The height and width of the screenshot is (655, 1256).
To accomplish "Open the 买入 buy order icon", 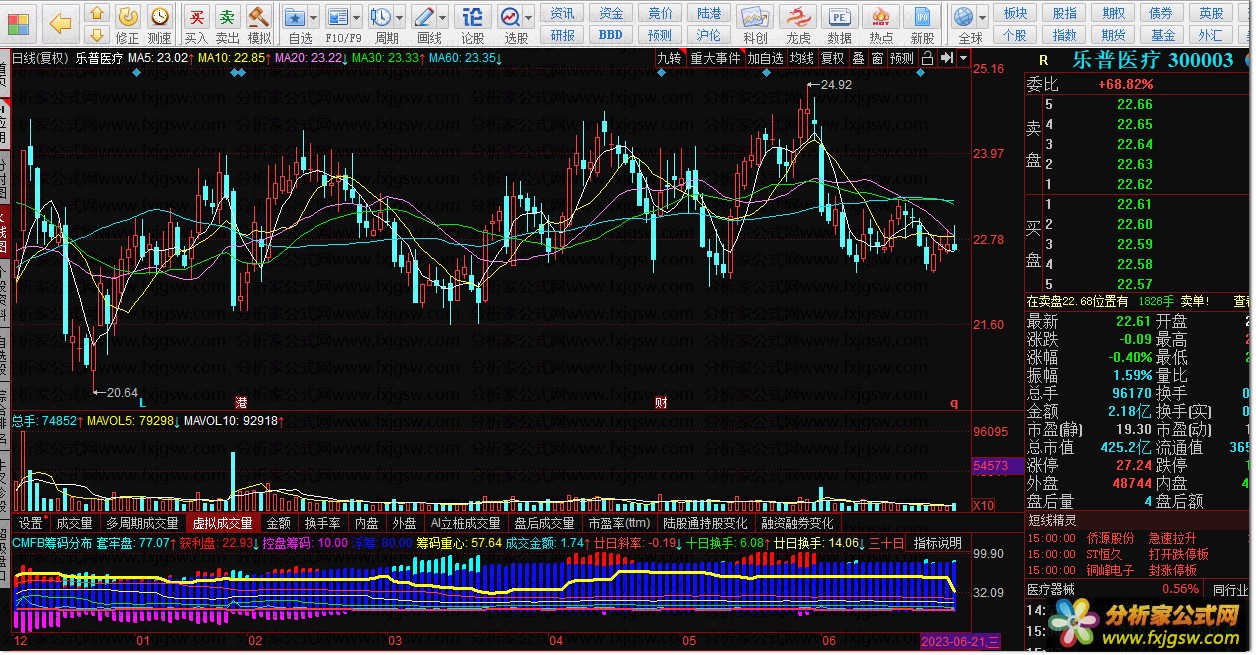I will tap(197, 24).
